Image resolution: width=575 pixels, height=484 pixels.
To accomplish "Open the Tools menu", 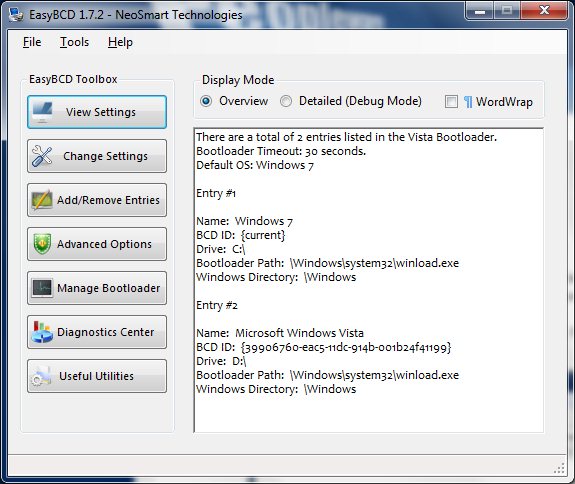I will [x=74, y=42].
